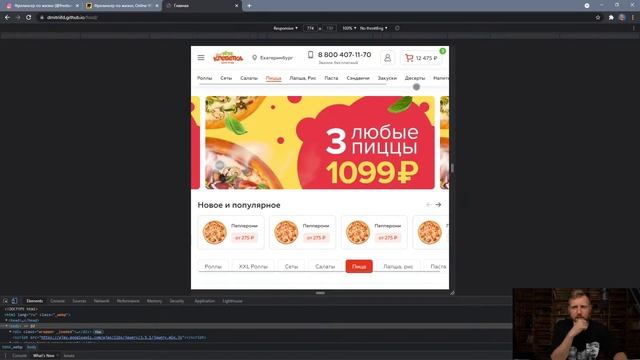Select Роллы in the top site menu
The width and height of the screenshot is (640, 360).
(204, 78)
